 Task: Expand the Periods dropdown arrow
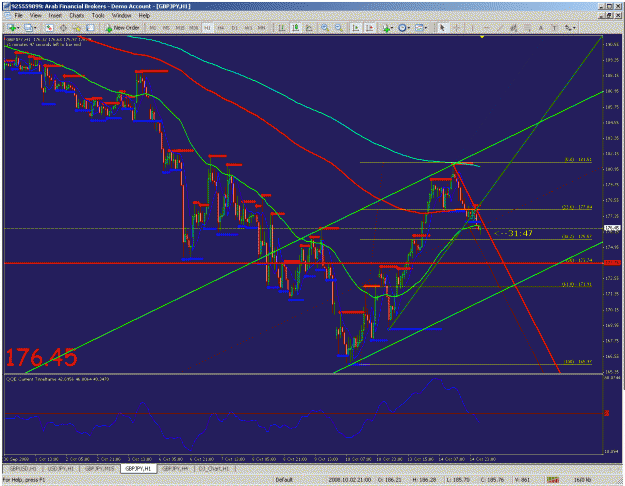tap(409, 28)
